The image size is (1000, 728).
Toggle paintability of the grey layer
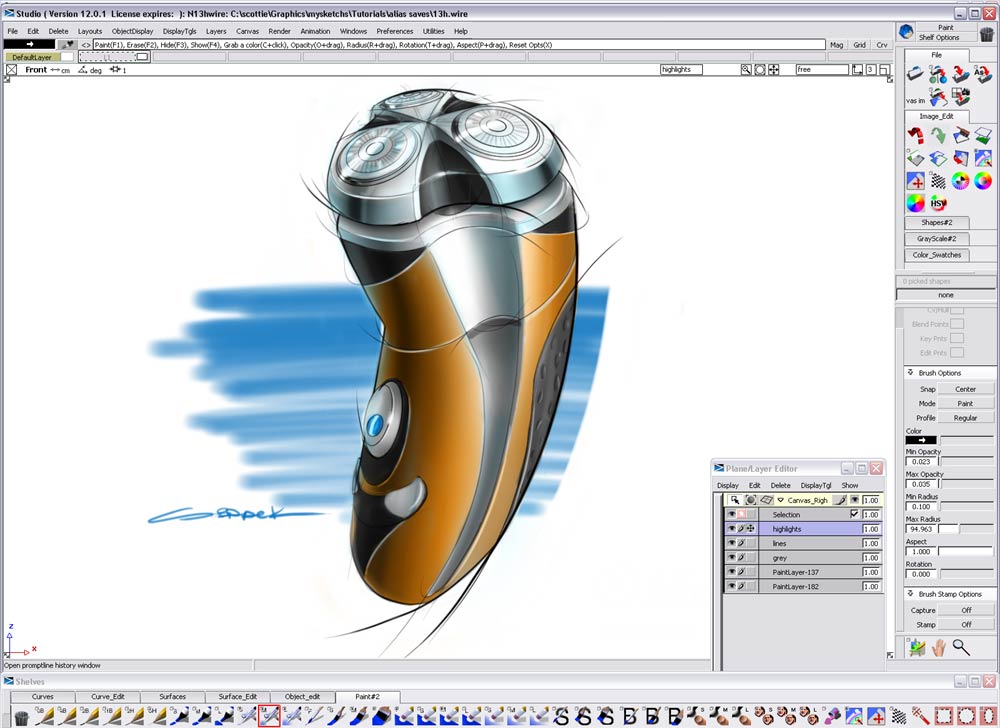pos(741,556)
